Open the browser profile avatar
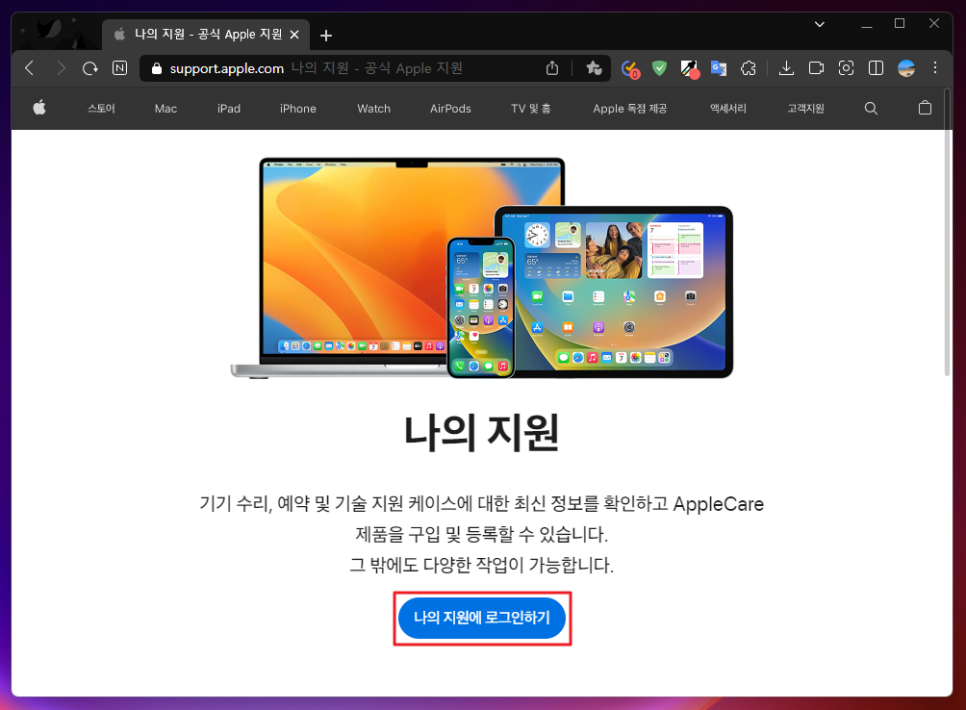Image resolution: width=966 pixels, height=710 pixels. coord(906,68)
